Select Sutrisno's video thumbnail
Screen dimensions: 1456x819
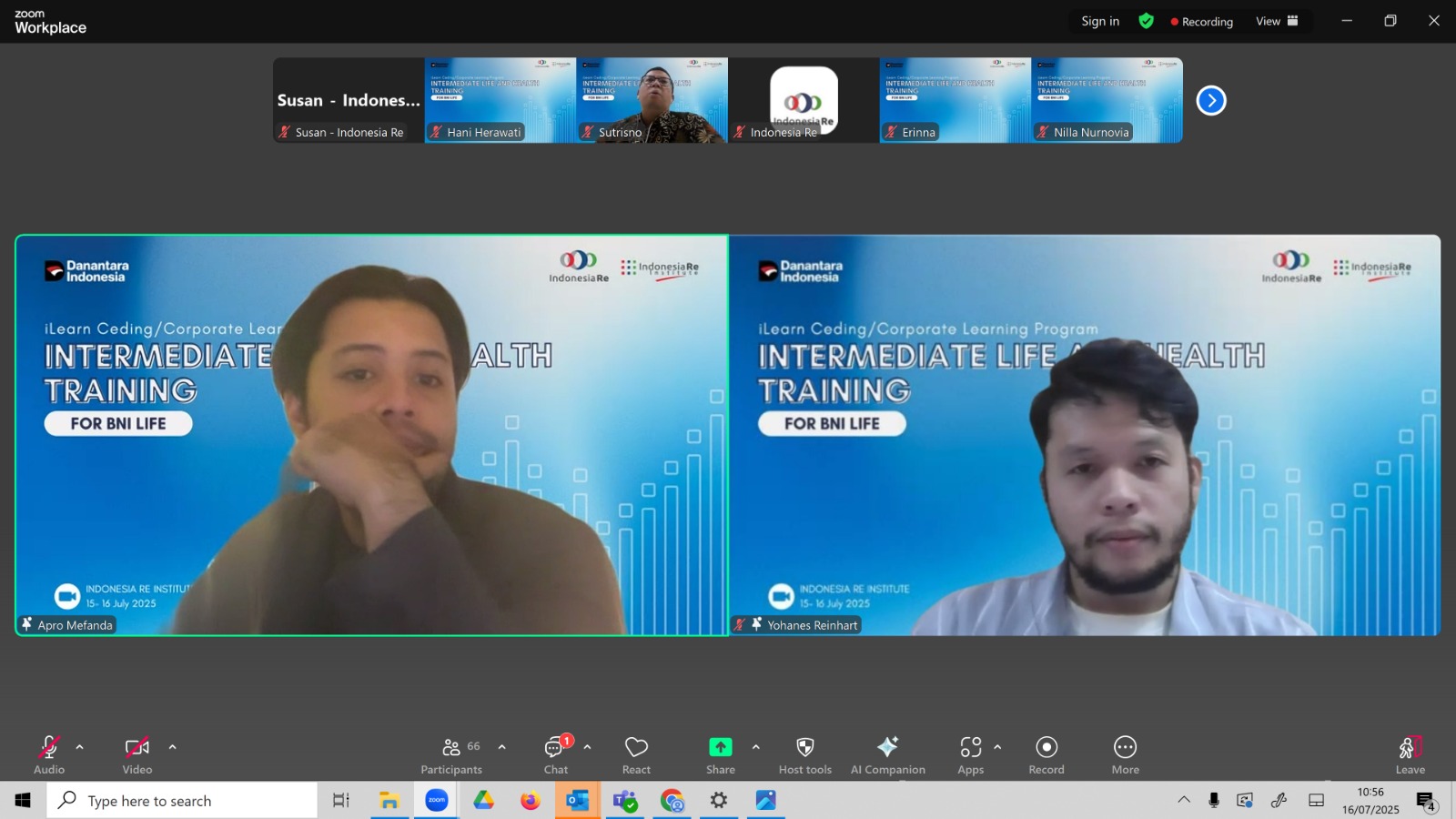(x=652, y=100)
